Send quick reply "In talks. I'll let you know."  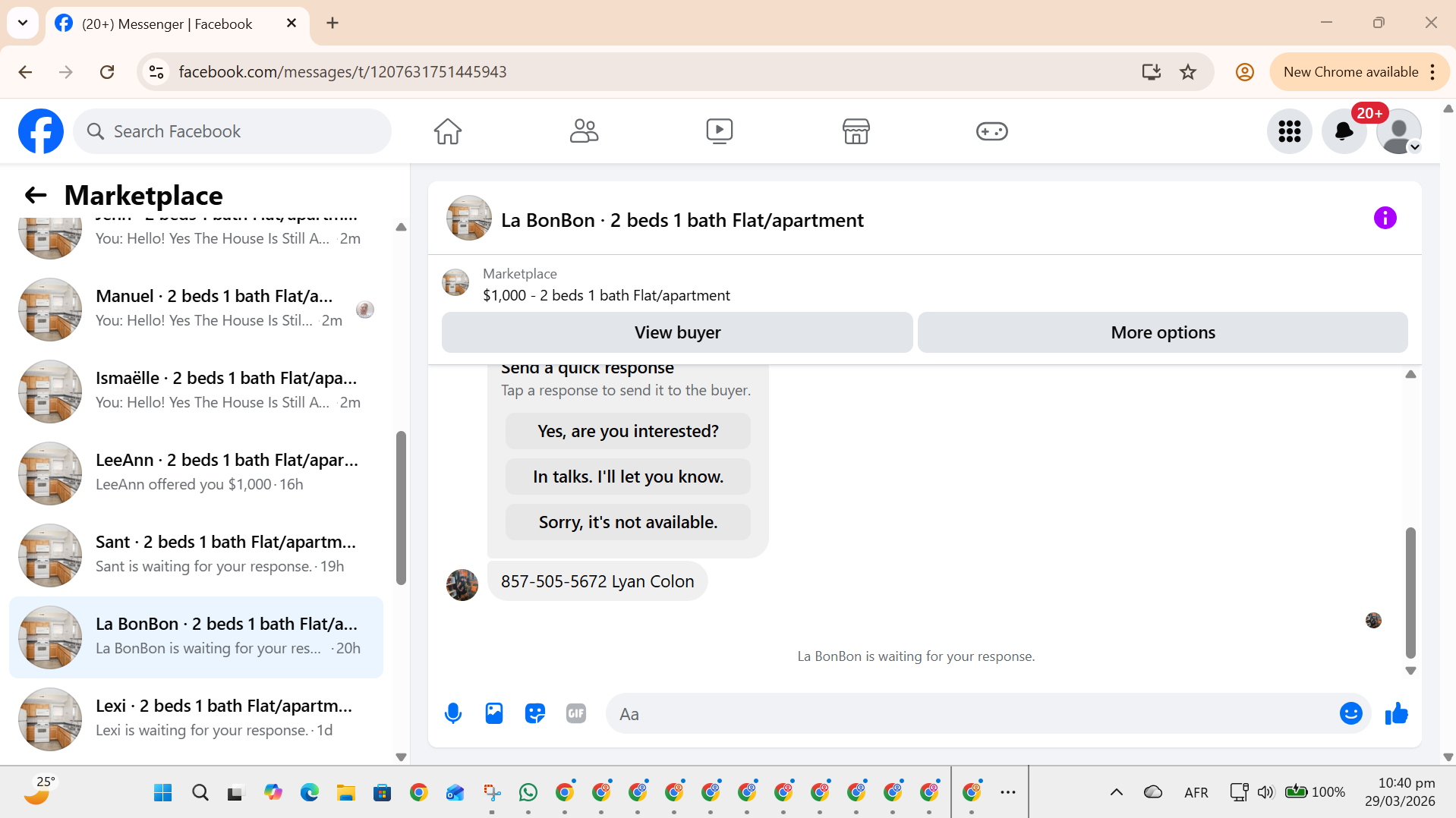click(628, 477)
